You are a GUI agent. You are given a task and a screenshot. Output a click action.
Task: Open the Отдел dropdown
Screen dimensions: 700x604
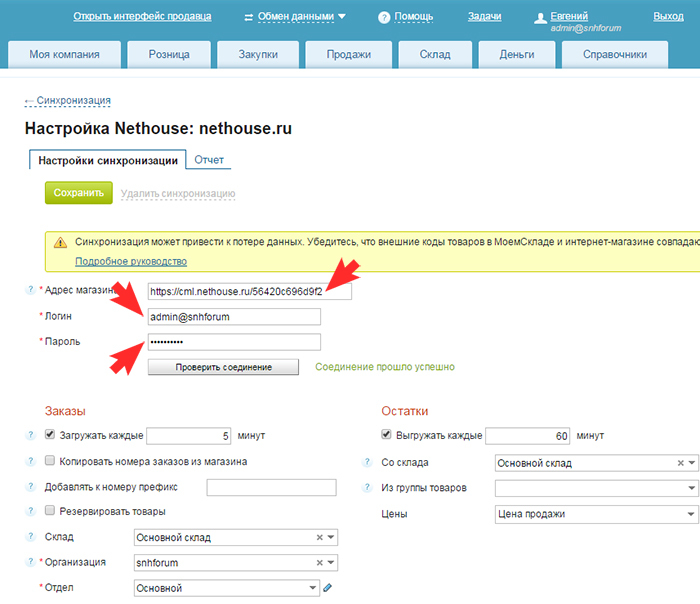point(313,588)
